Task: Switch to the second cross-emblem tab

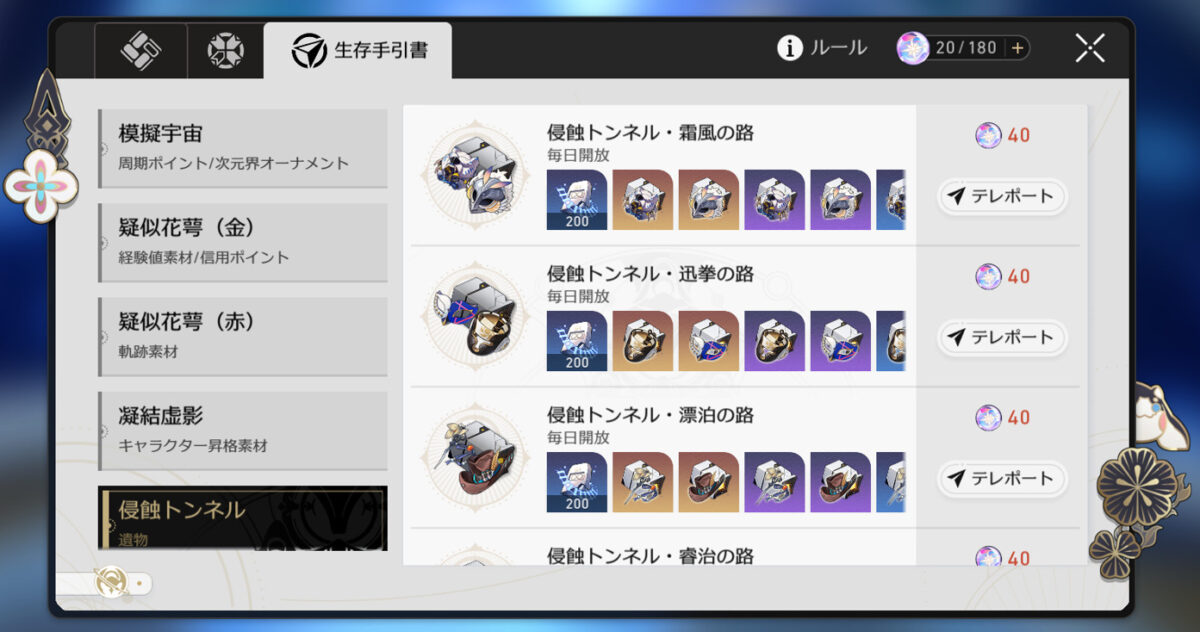Action: 225,51
